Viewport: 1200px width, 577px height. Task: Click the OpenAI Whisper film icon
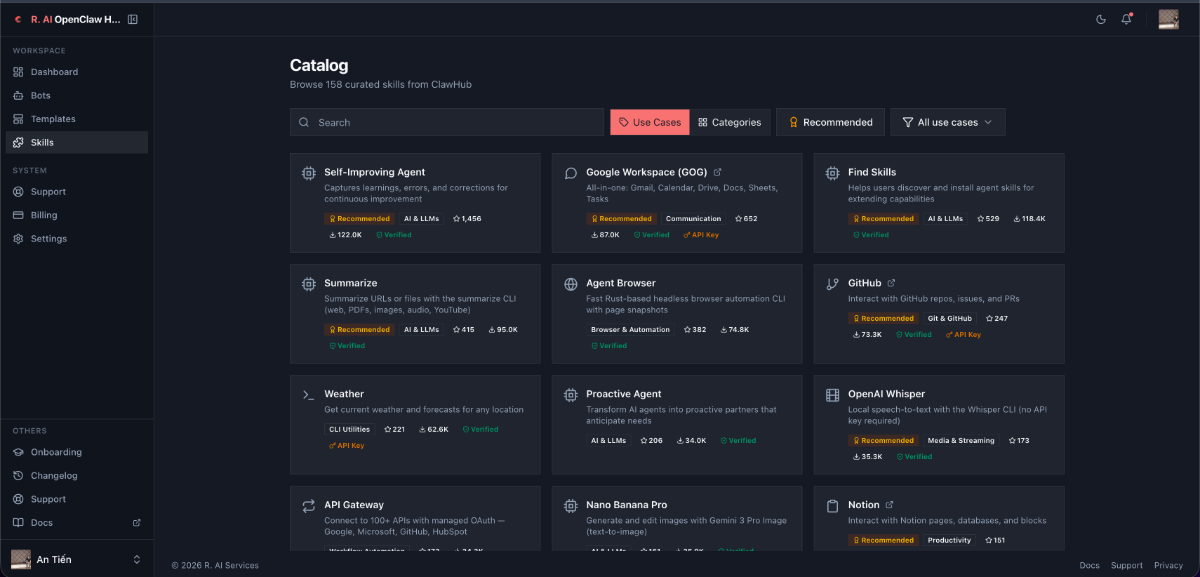833,395
